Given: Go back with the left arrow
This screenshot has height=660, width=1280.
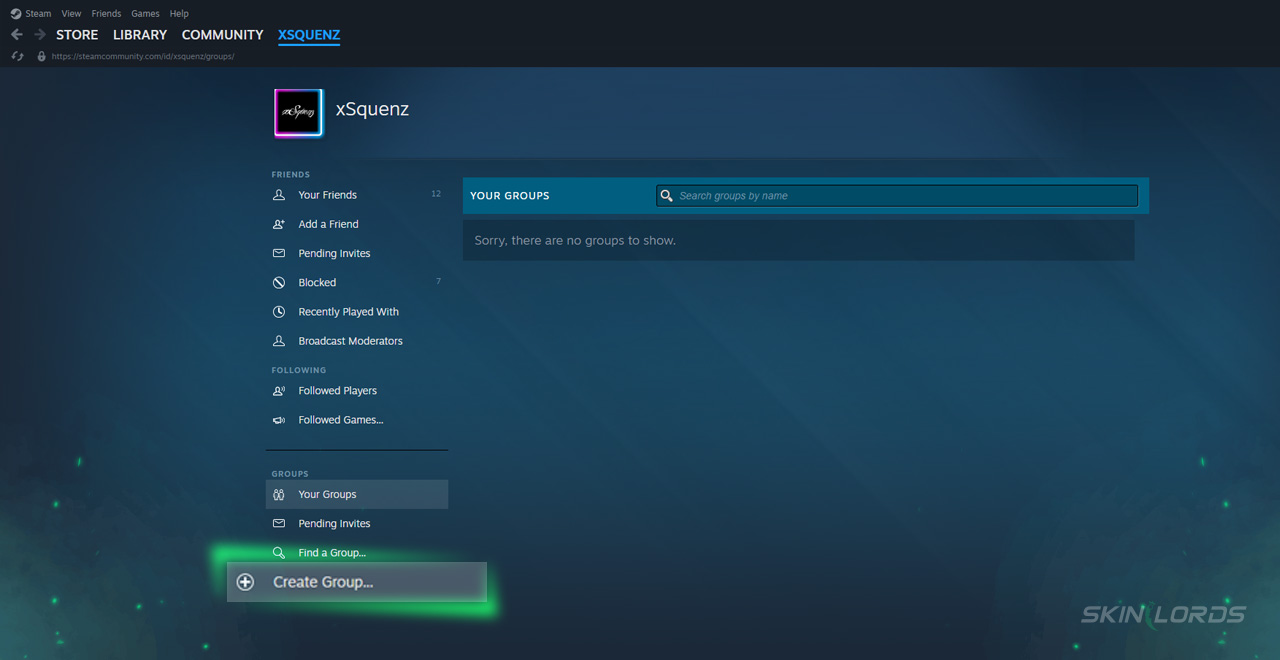Looking at the screenshot, I should [x=17, y=34].
